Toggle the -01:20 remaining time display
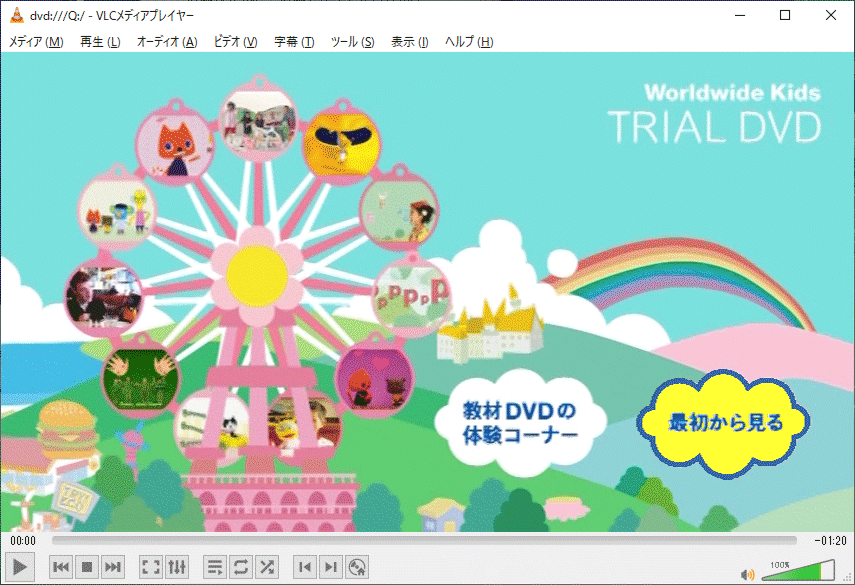855x585 pixels. click(830, 540)
